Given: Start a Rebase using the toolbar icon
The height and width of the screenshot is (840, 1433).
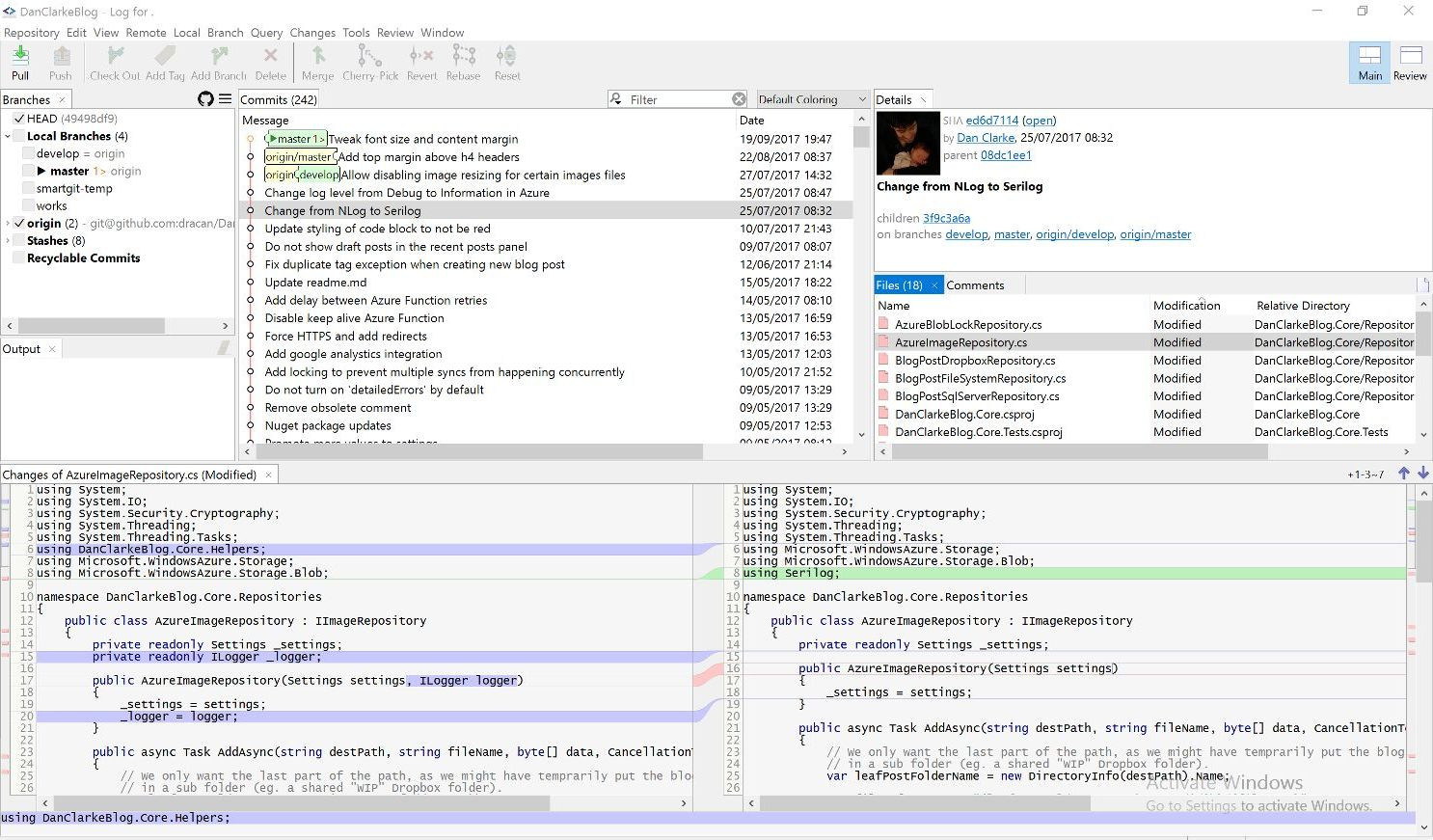Looking at the screenshot, I should pyautogui.click(x=463, y=62).
